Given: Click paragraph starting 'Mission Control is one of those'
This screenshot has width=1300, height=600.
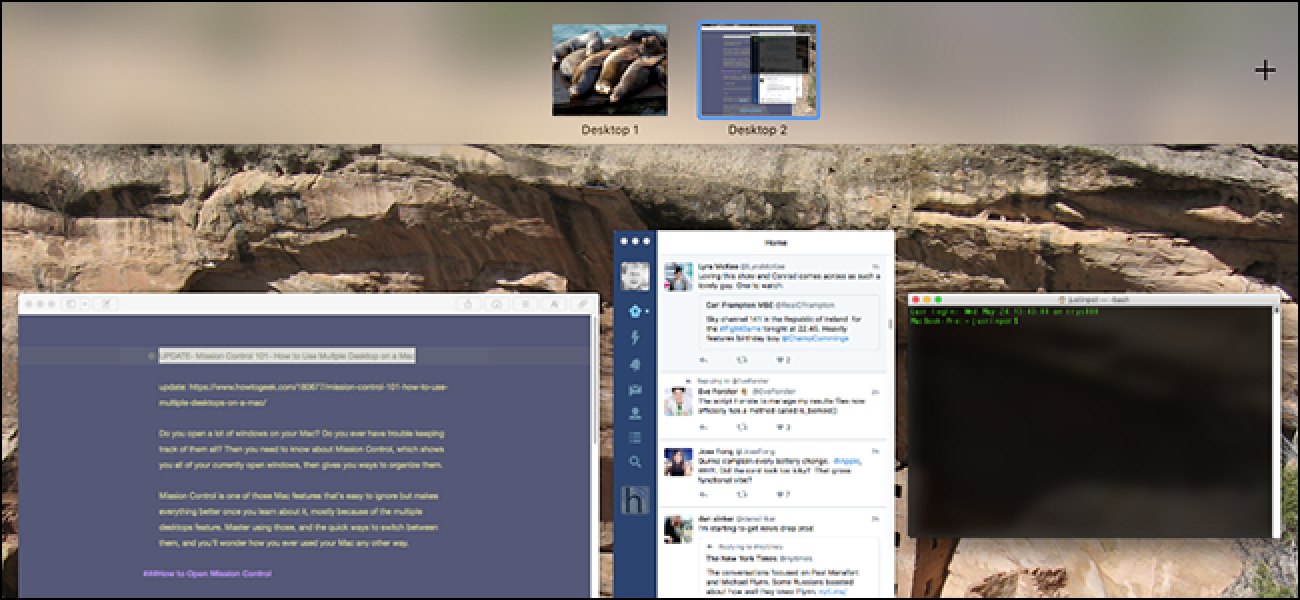Looking at the screenshot, I should click(300, 520).
